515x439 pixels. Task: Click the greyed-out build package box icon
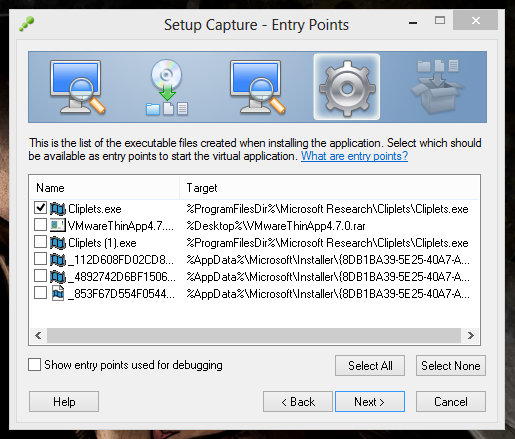click(438, 87)
